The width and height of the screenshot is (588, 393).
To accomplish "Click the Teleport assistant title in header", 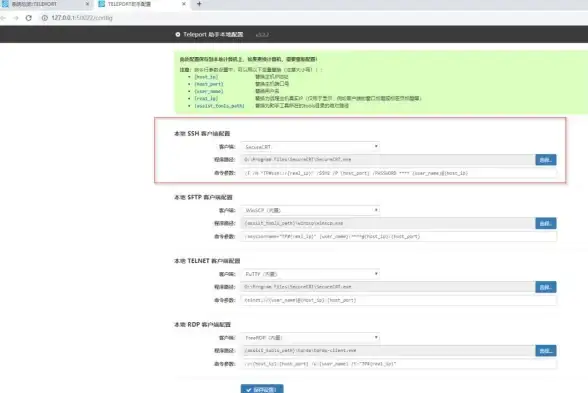I will click(213, 34).
